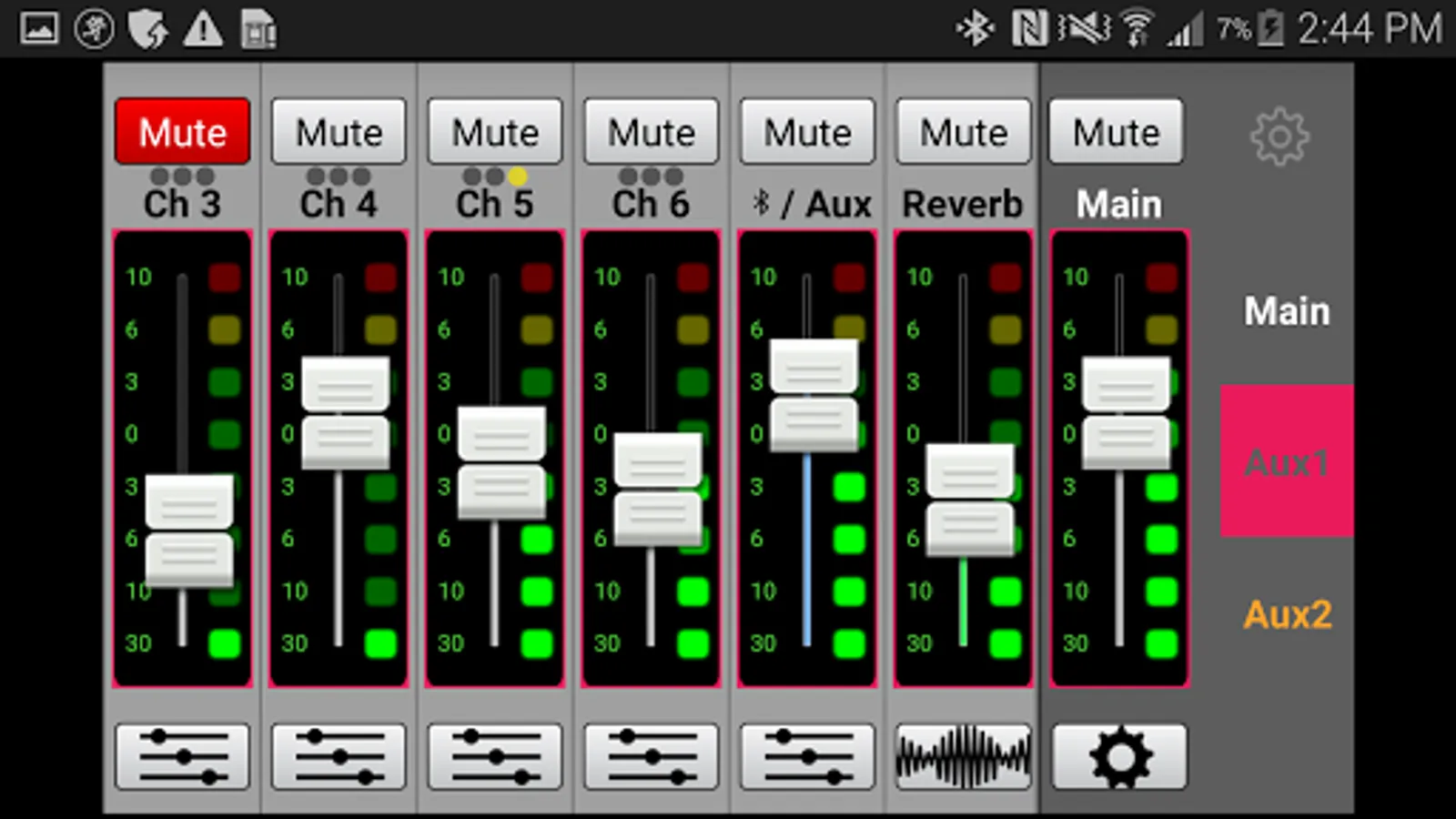
Task: Mute the Bluetooth / Aux channel
Action: [x=807, y=132]
